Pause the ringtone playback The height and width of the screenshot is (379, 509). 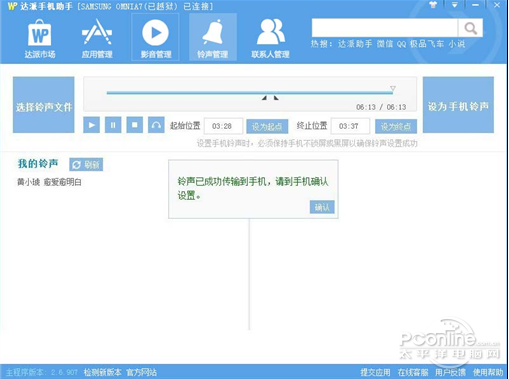[x=113, y=125]
